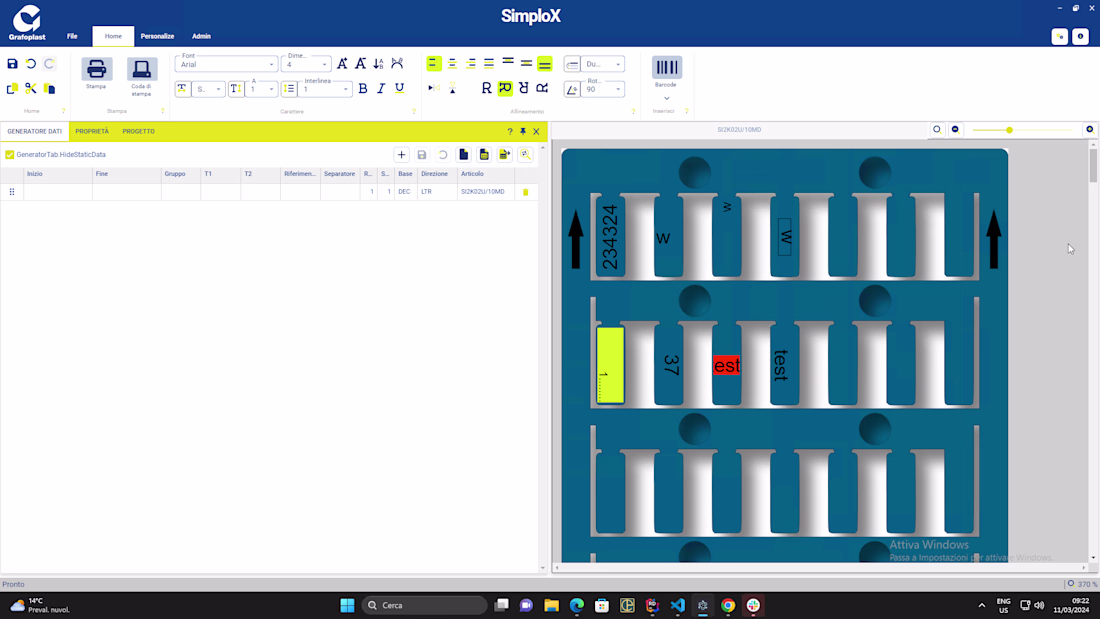
Task: Select the Home ribbon tab
Action: (113, 36)
